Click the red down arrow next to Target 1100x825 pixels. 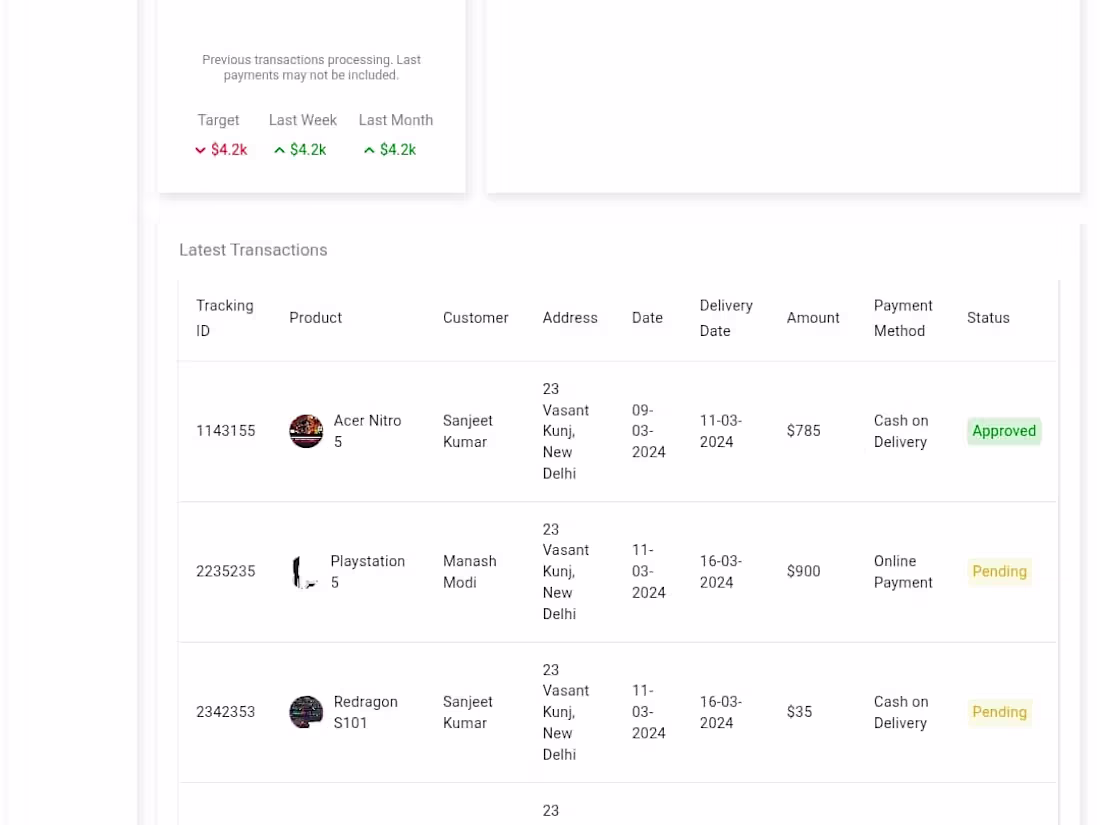200,150
